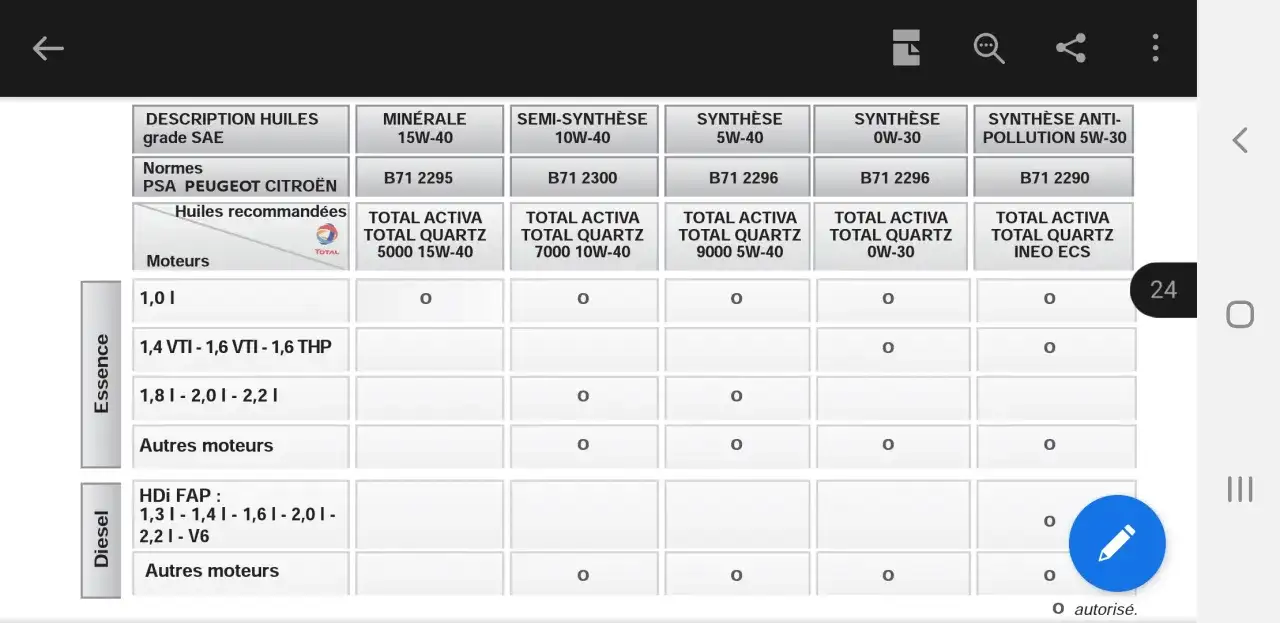1280x623 pixels.
Task: Tap the B71 2290 norm cell
Action: point(1054,178)
